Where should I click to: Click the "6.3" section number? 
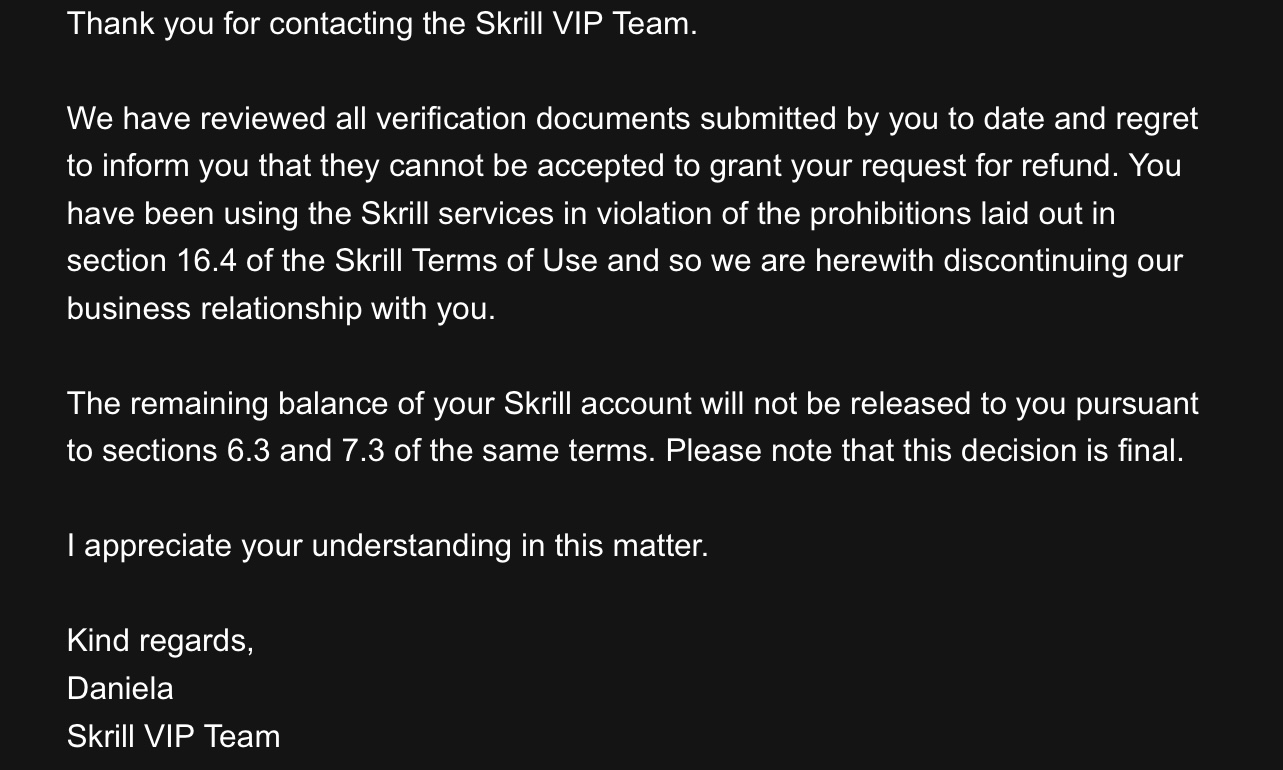(x=248, y=451)
